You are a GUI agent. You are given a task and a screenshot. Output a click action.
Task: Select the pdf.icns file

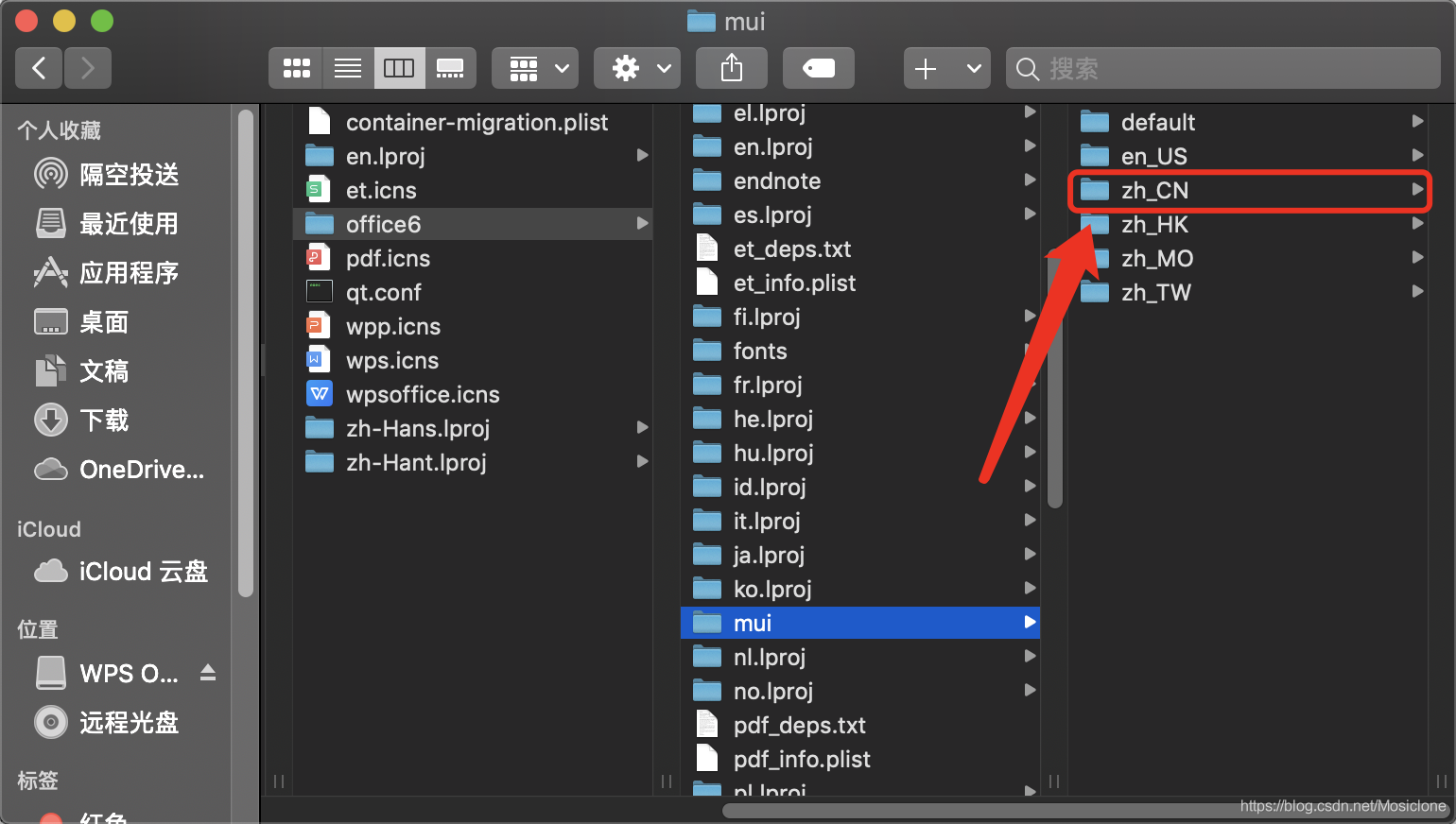click(473, 258)
